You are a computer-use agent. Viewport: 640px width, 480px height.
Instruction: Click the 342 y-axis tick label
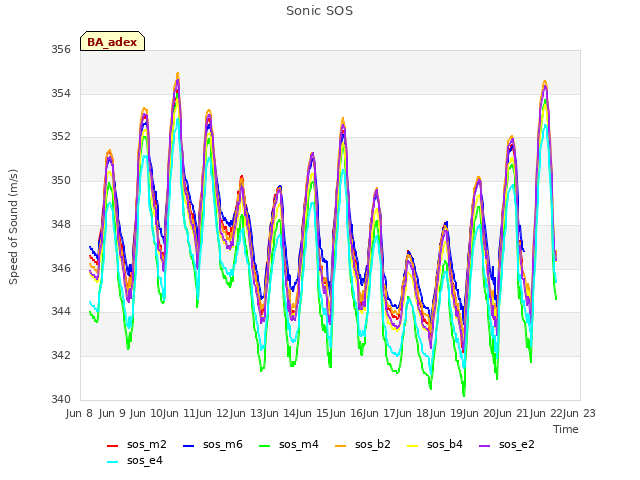click(61, 355)
